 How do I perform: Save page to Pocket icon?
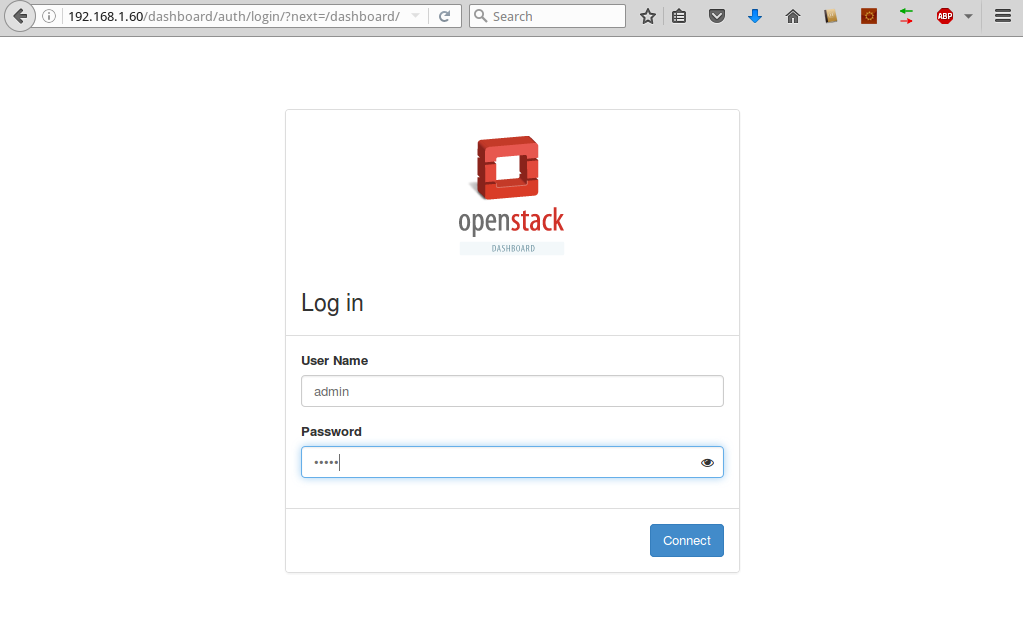click(717, 16)
